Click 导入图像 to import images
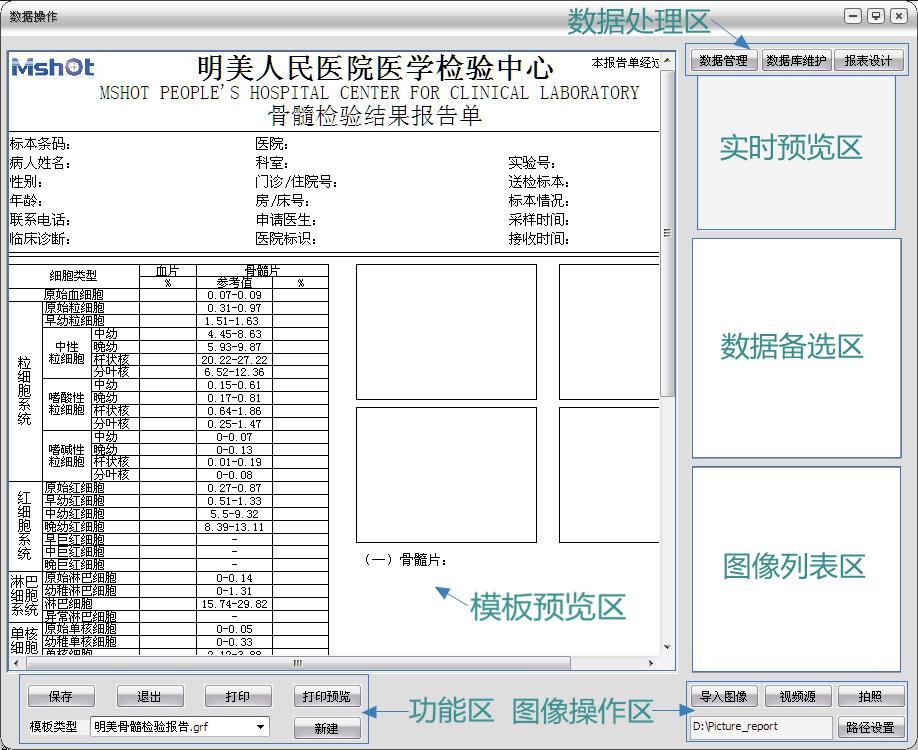918x750 pixels. coord(723,697)
